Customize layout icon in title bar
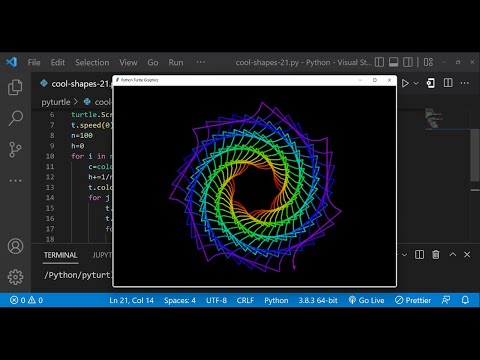Viewport: 480px width, 360px height. (x=428, y=62)
